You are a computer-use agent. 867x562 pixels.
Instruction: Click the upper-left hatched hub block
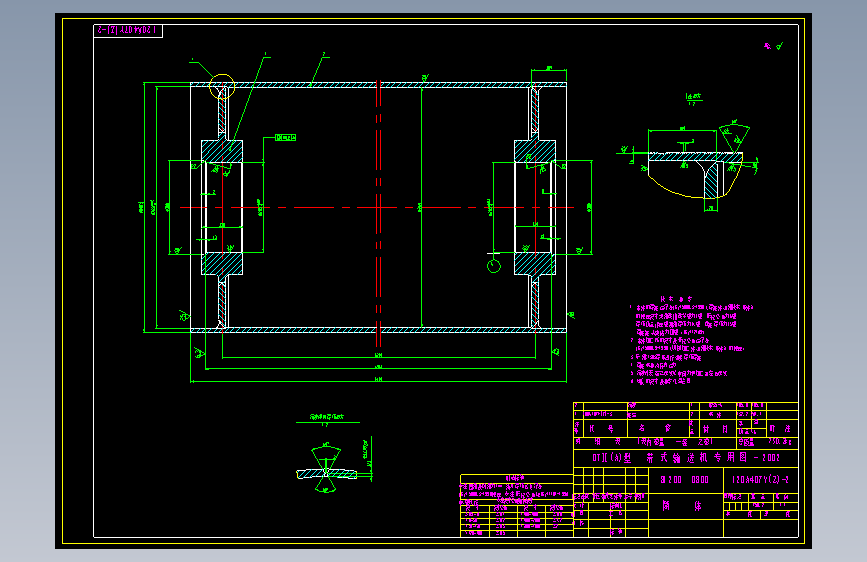coord(222,150)
